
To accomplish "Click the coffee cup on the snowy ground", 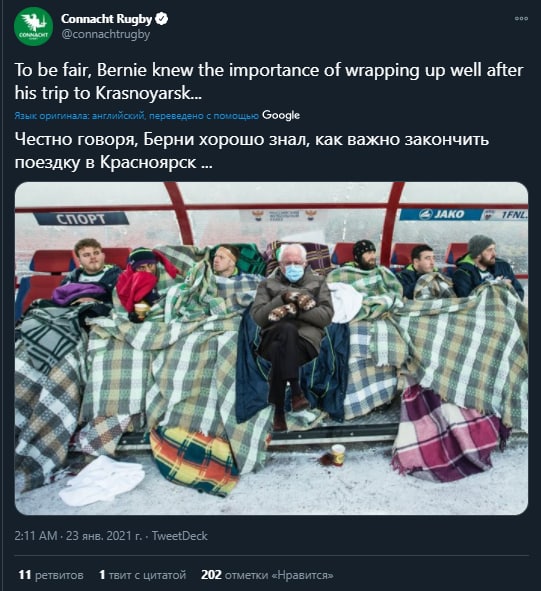I will tap(337, 455).
